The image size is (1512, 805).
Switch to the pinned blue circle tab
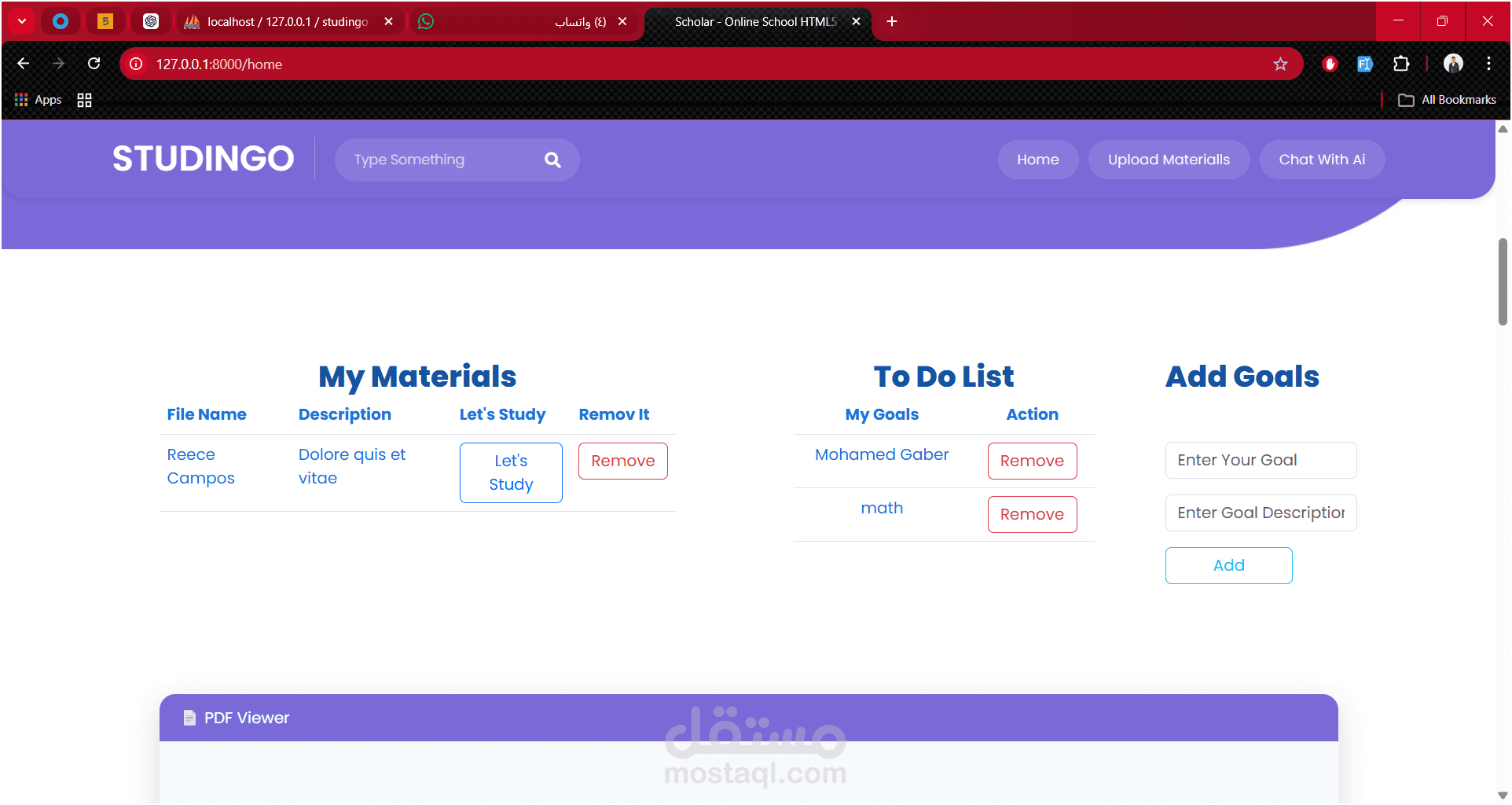tap(61, 21)
